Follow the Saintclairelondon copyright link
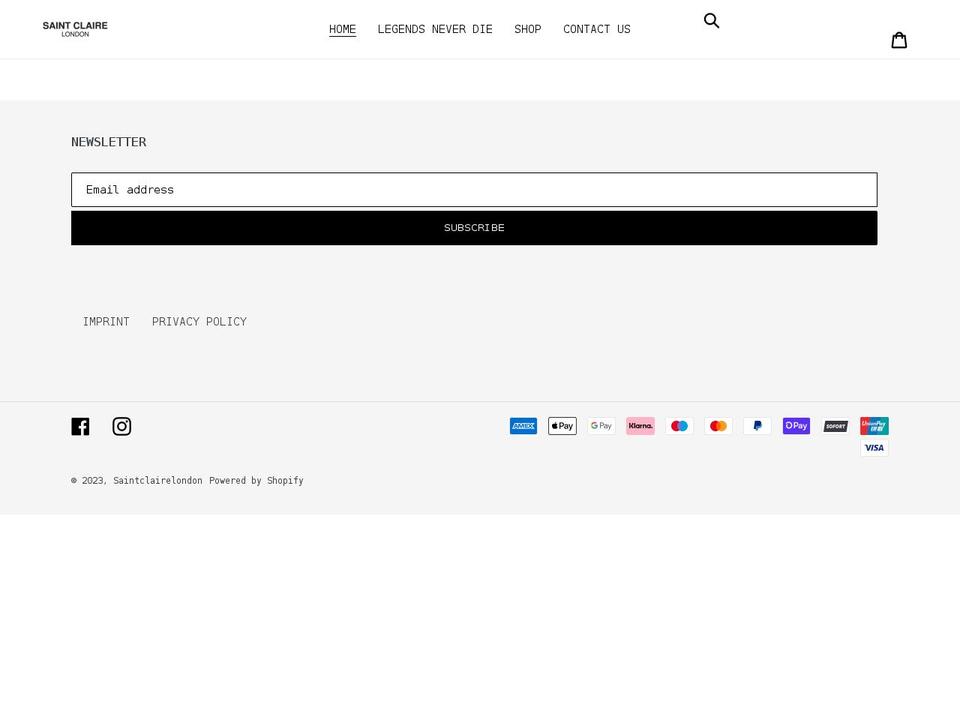The height and width of the screenshot is (720, 960). coord(158,481)
